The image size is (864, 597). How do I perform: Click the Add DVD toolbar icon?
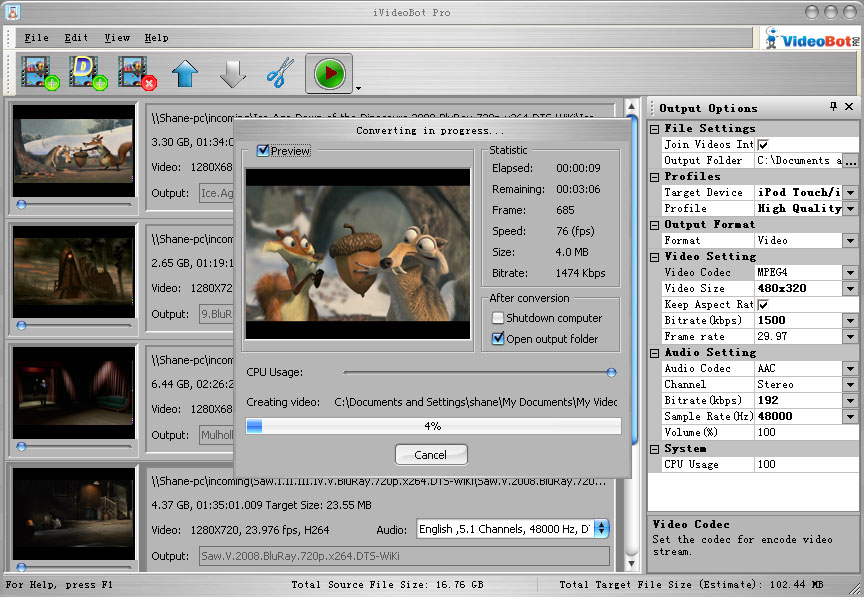click(x=88, y=73)
